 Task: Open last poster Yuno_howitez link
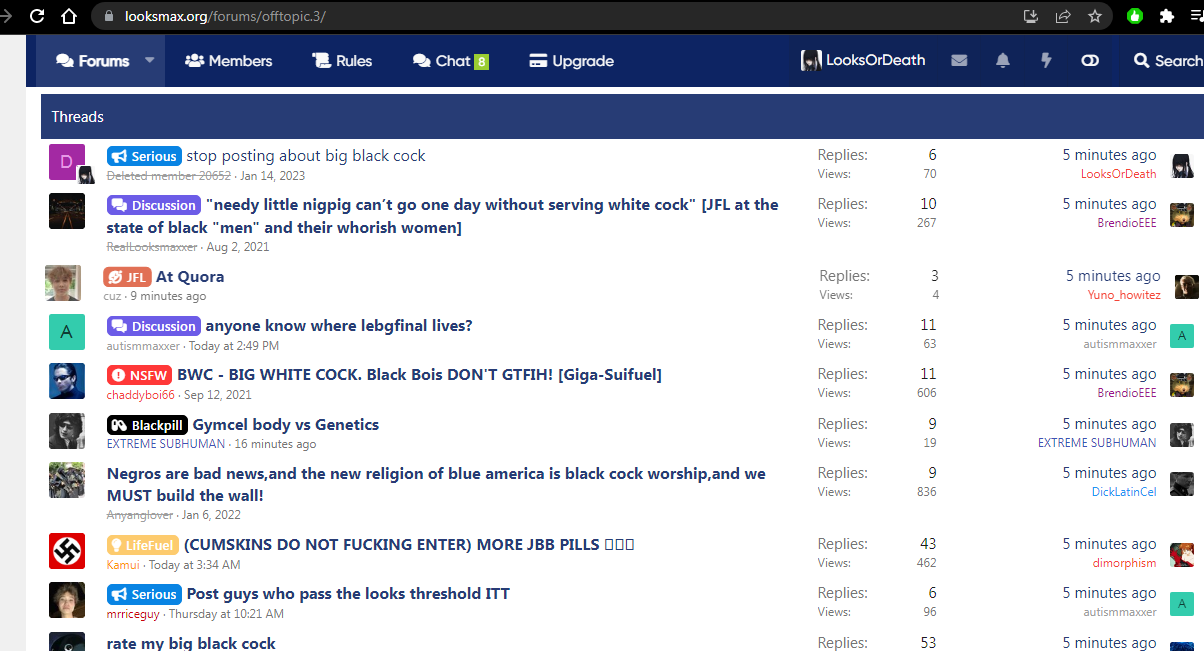tap(1124, 295)
